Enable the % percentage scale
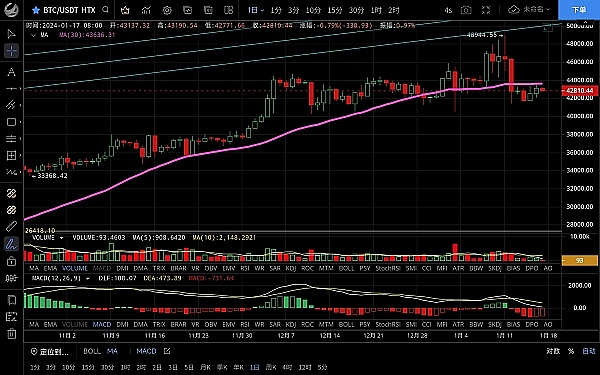The image size is (600, 375). (x=571, y=351)
